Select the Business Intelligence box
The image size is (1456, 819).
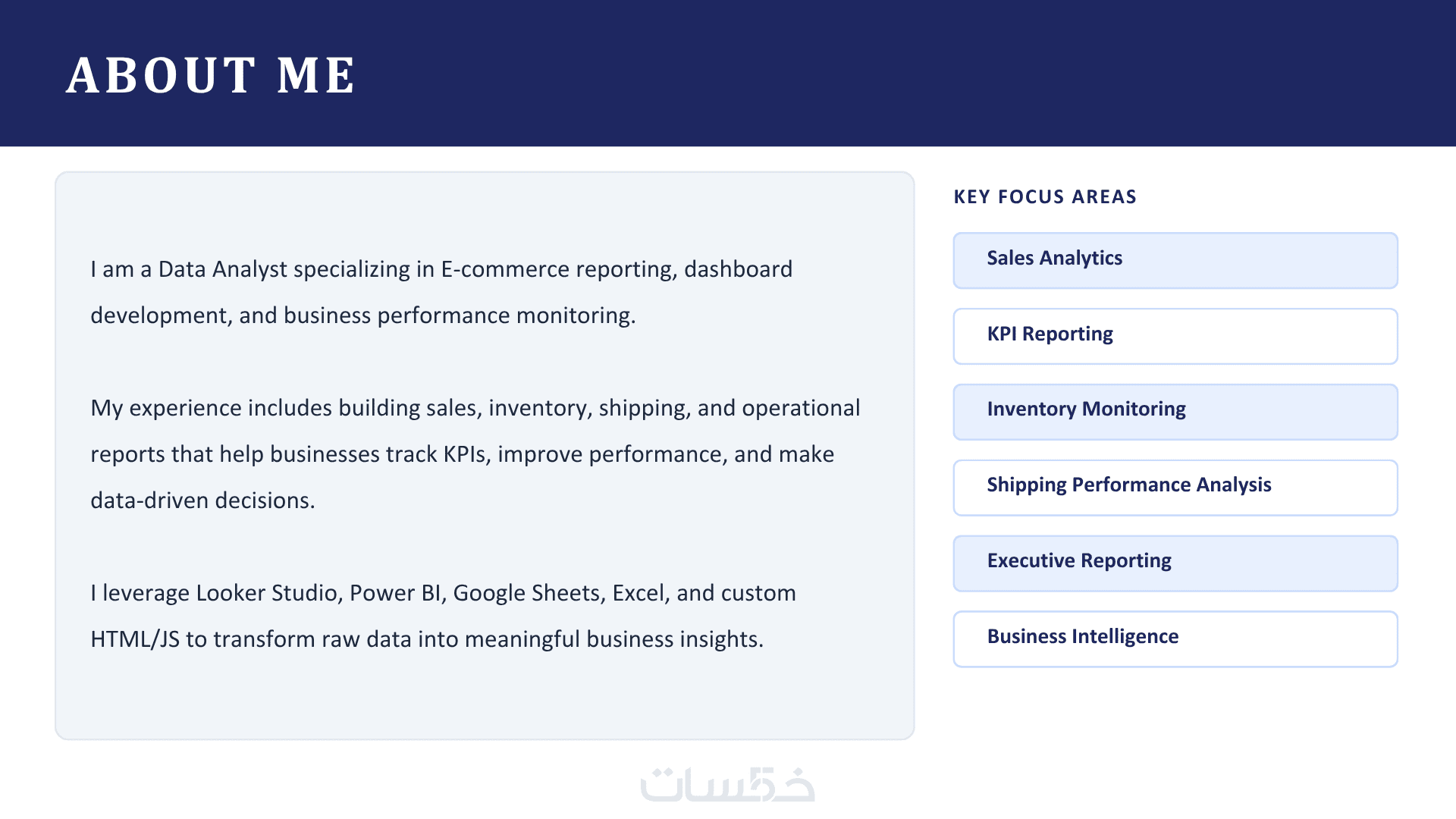(1175, 639)
